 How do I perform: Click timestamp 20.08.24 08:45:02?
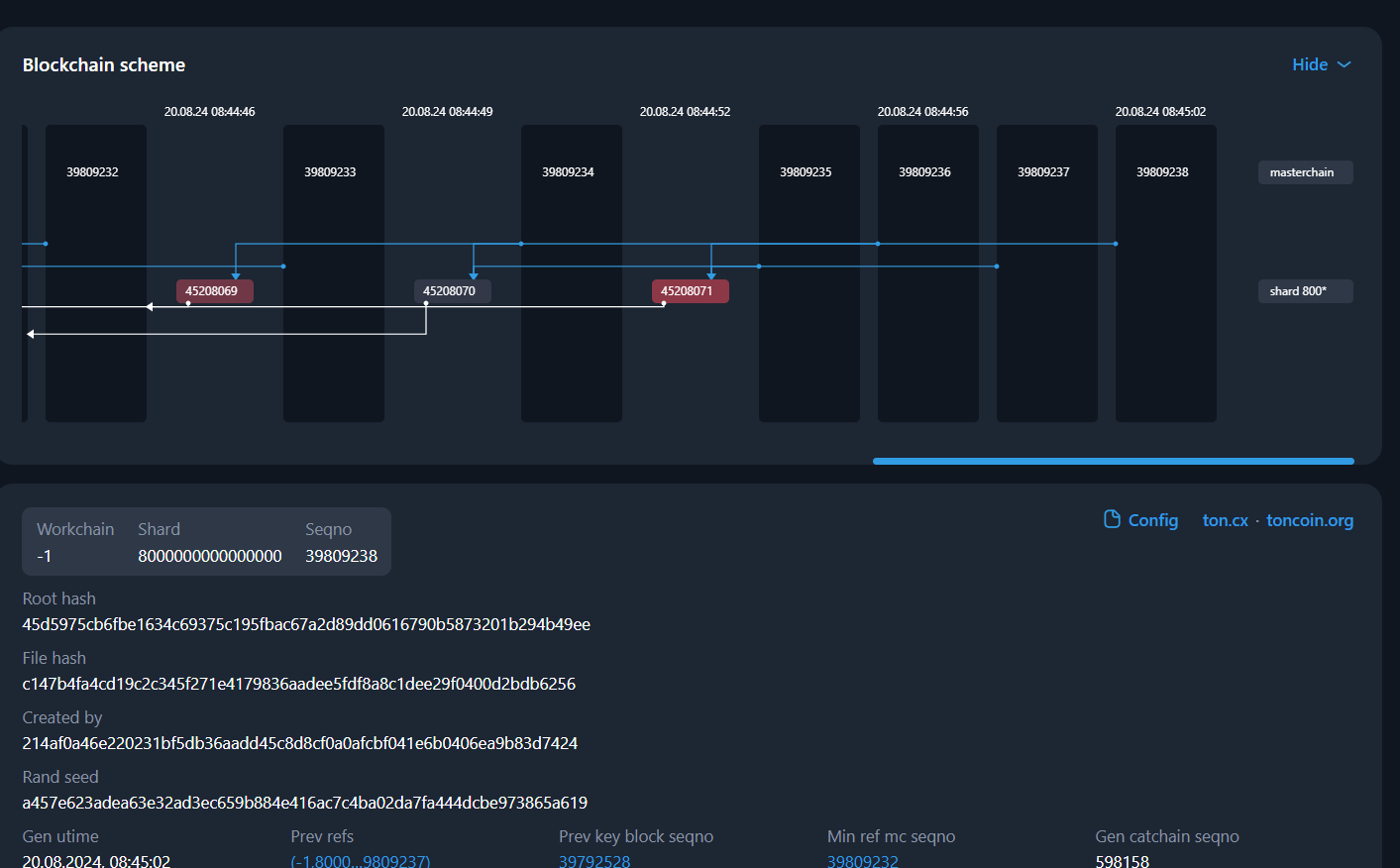(x=1161, y=112)
